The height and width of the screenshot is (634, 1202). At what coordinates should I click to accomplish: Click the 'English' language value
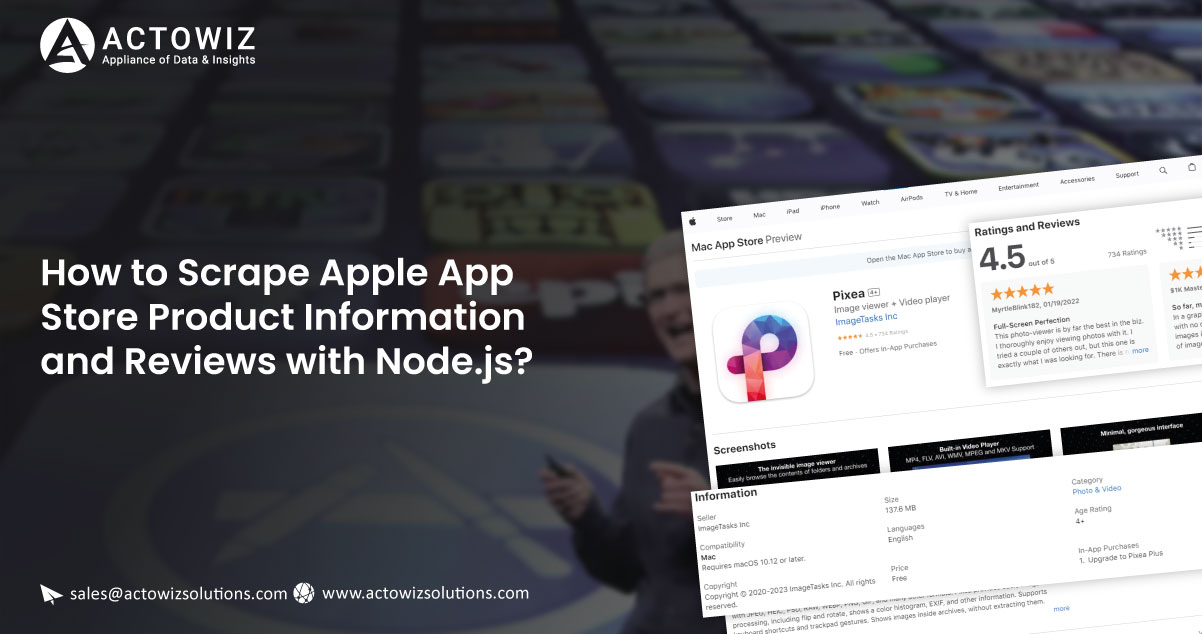click(x=900, y=538)
